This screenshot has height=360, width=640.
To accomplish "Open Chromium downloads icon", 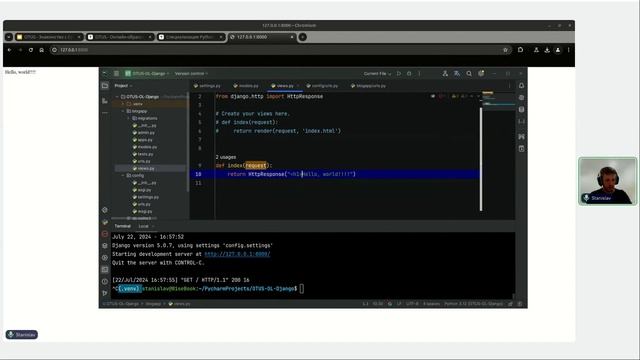I will [x=547, y=50].
